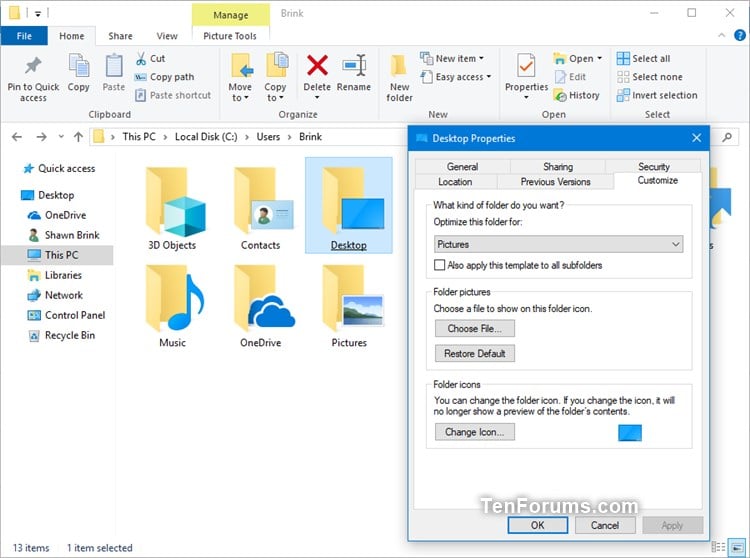Click the Pin to Quick access icon

pyautogui.click(x=33, y=66)
